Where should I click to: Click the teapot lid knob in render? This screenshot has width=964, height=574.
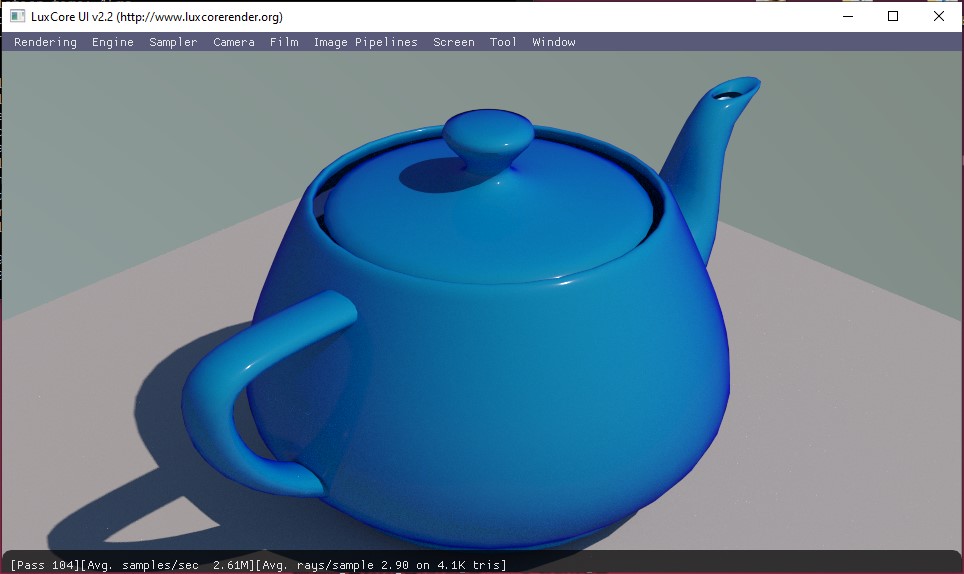pos(487,138)
